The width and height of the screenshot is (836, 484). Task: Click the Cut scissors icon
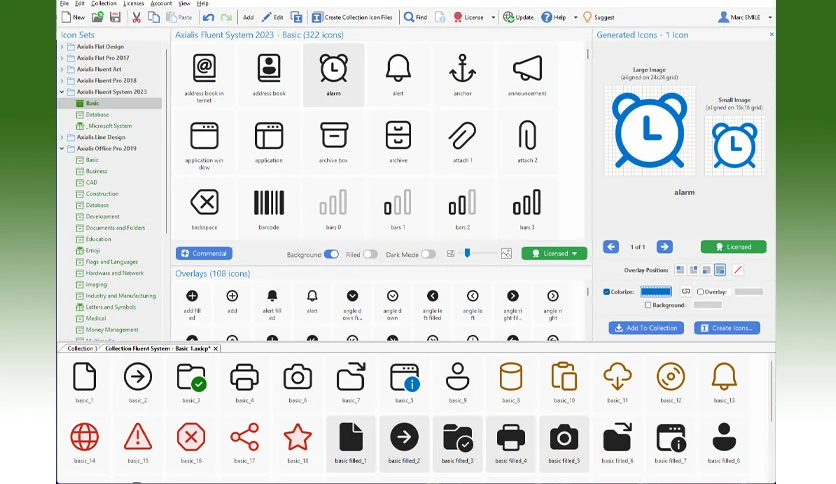click(x=136, y=17)
